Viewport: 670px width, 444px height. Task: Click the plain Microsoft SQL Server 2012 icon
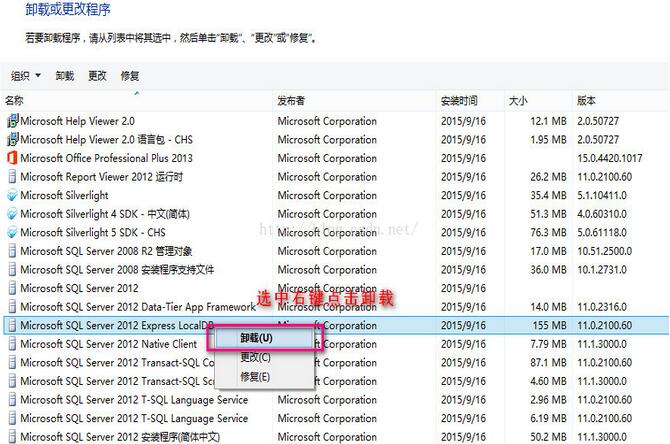[x=12, y=288]
